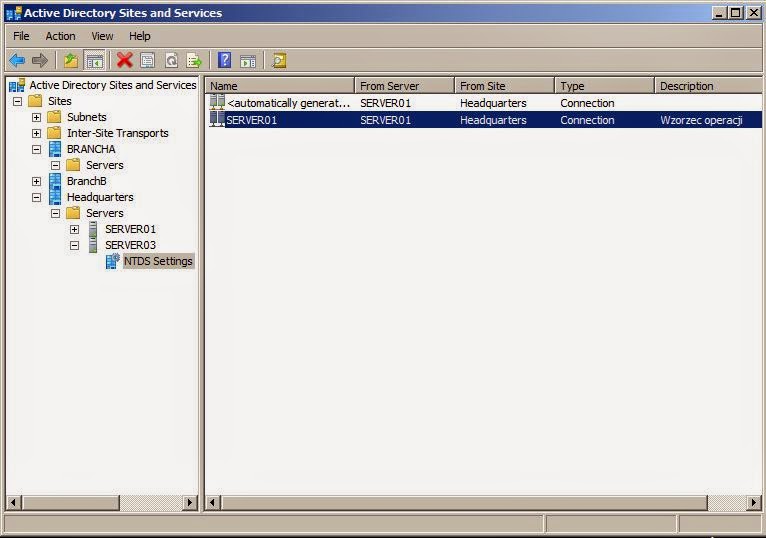Sort by the Description column header
Image resolution: width=766 pixels, height=538 pixels.
pos(708,86)
